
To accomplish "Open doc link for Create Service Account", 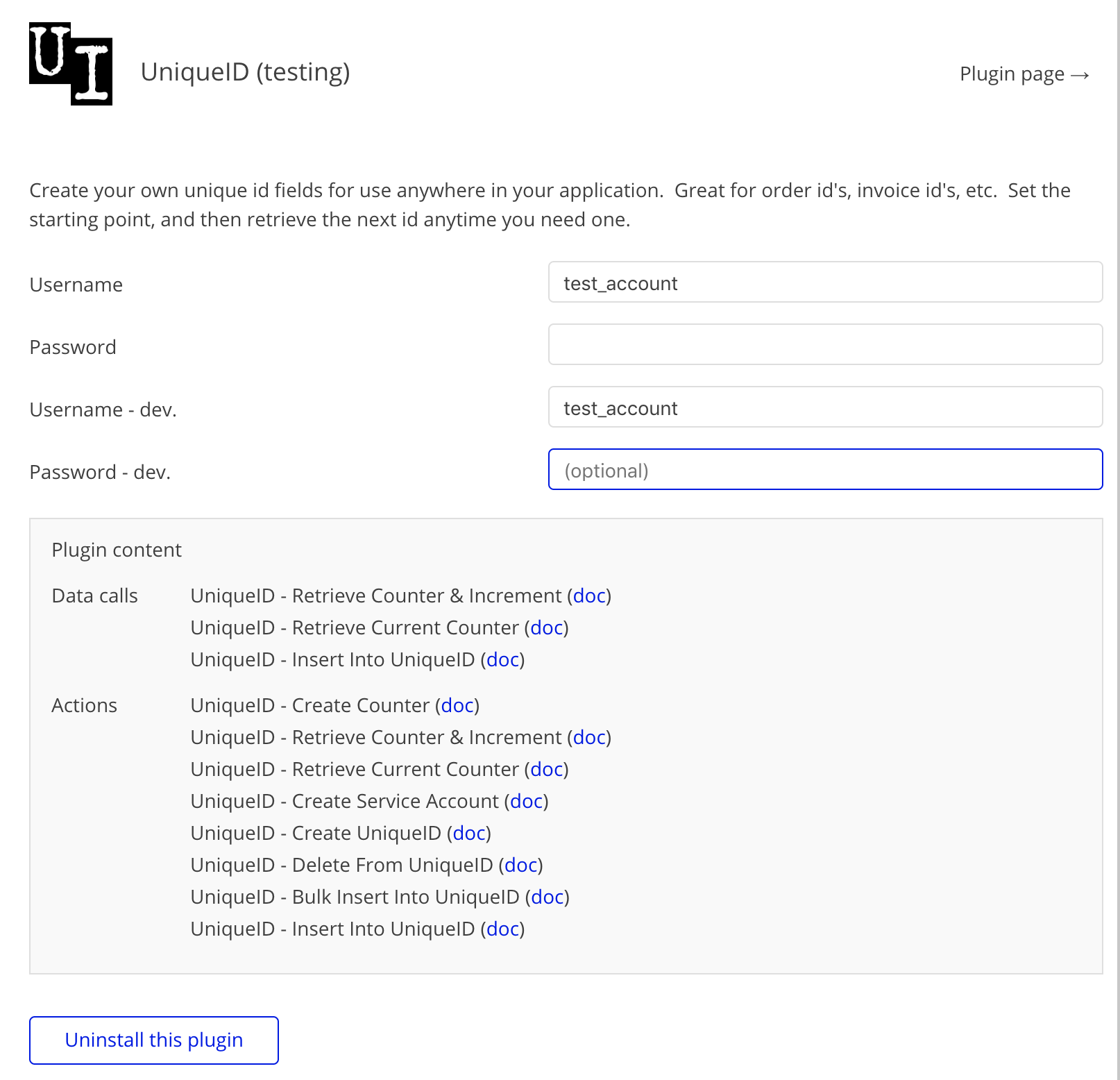I will (x=527, y=801).
